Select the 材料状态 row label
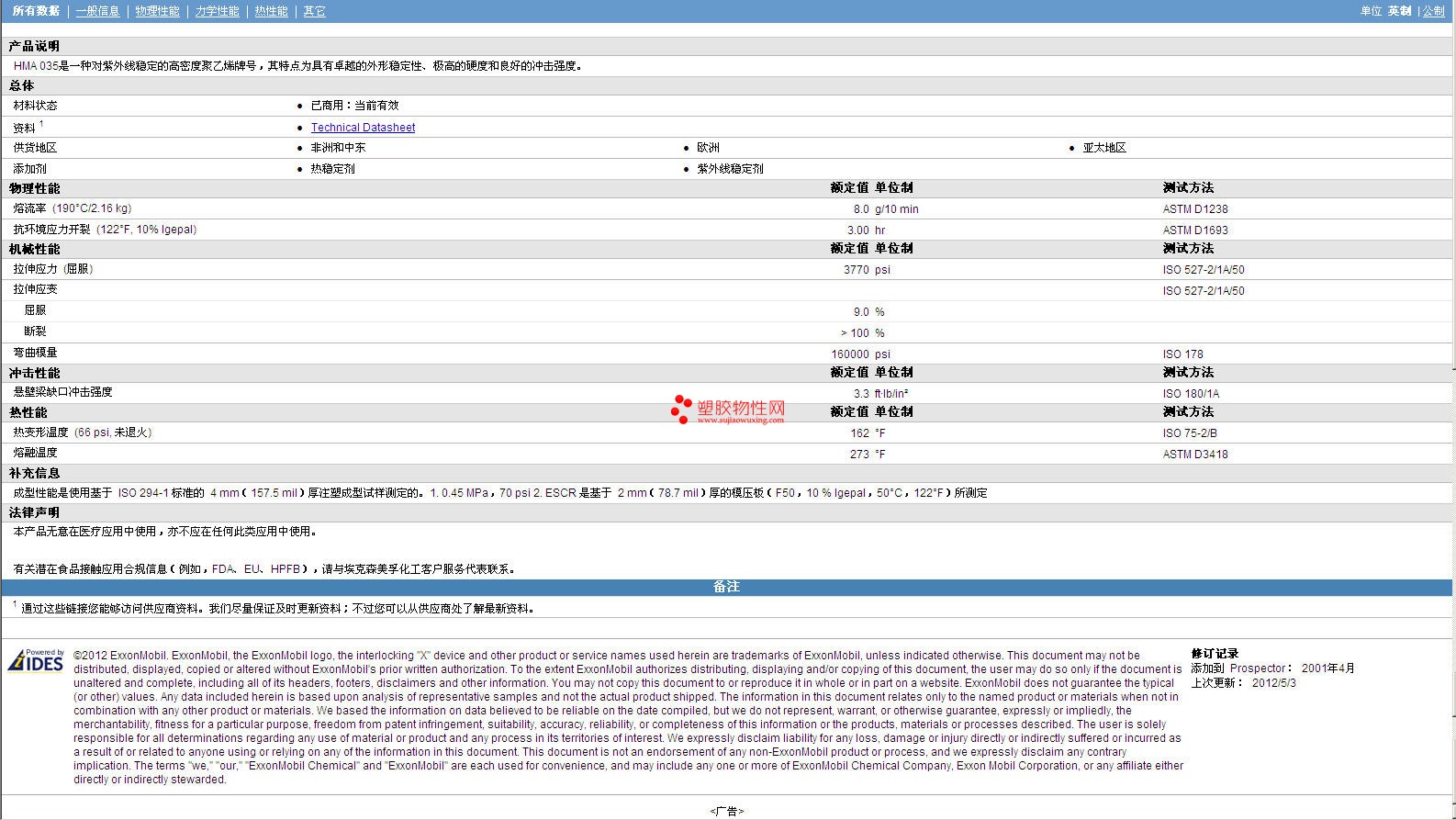 point(35,106)
